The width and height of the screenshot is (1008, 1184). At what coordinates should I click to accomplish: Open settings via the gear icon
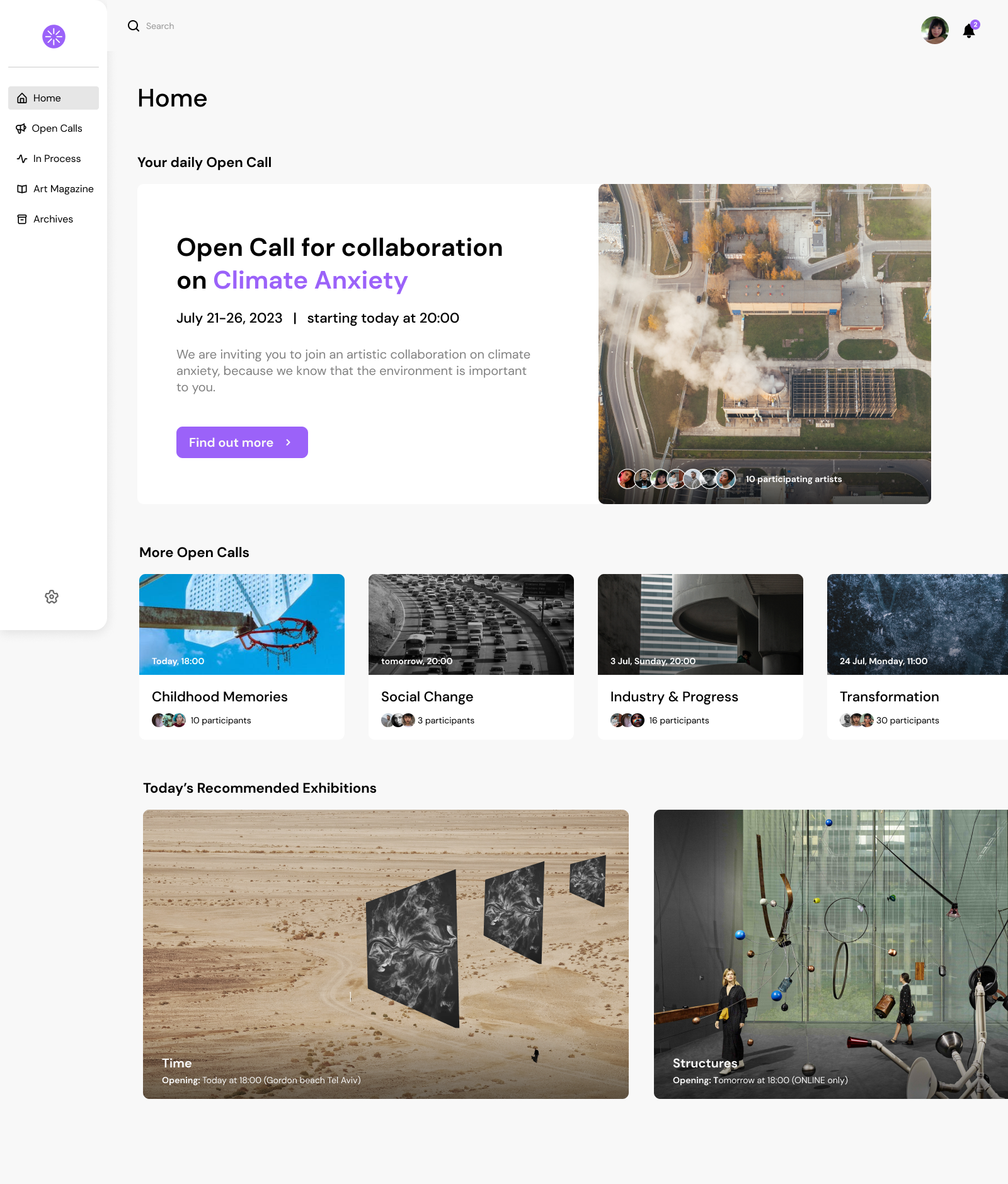(x=52, y=597)
